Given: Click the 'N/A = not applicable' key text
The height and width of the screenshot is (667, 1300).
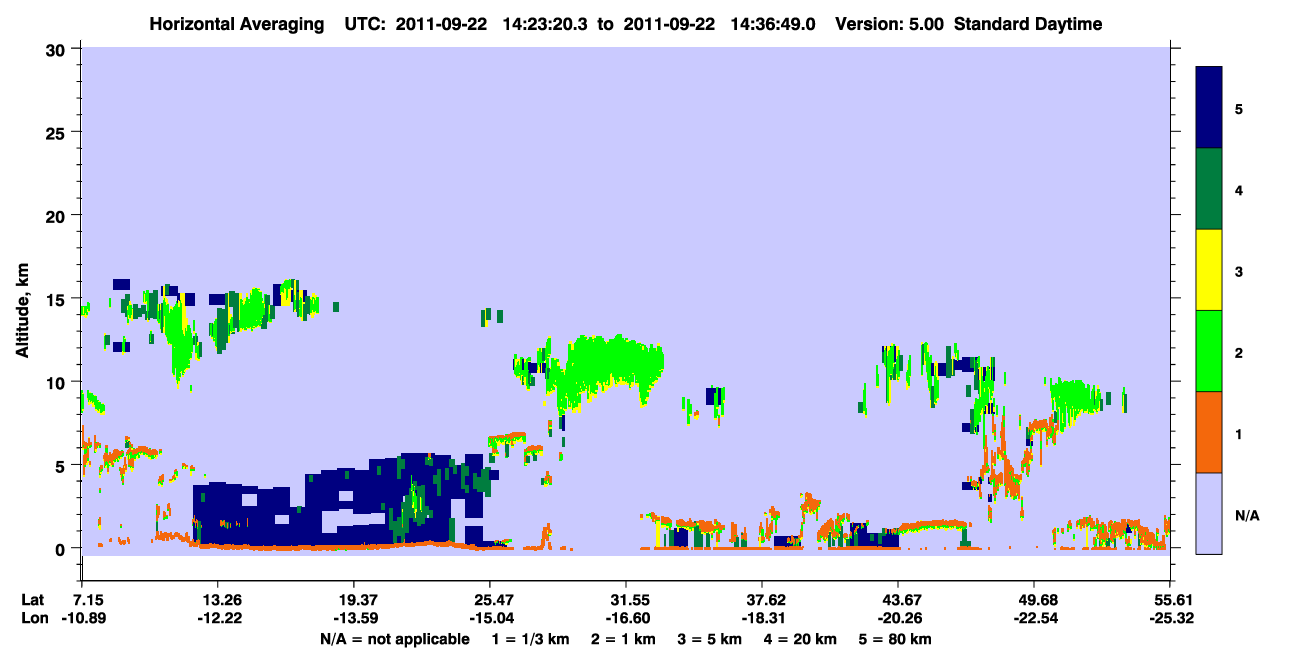Looking at the screenshot, I should 394,639.
